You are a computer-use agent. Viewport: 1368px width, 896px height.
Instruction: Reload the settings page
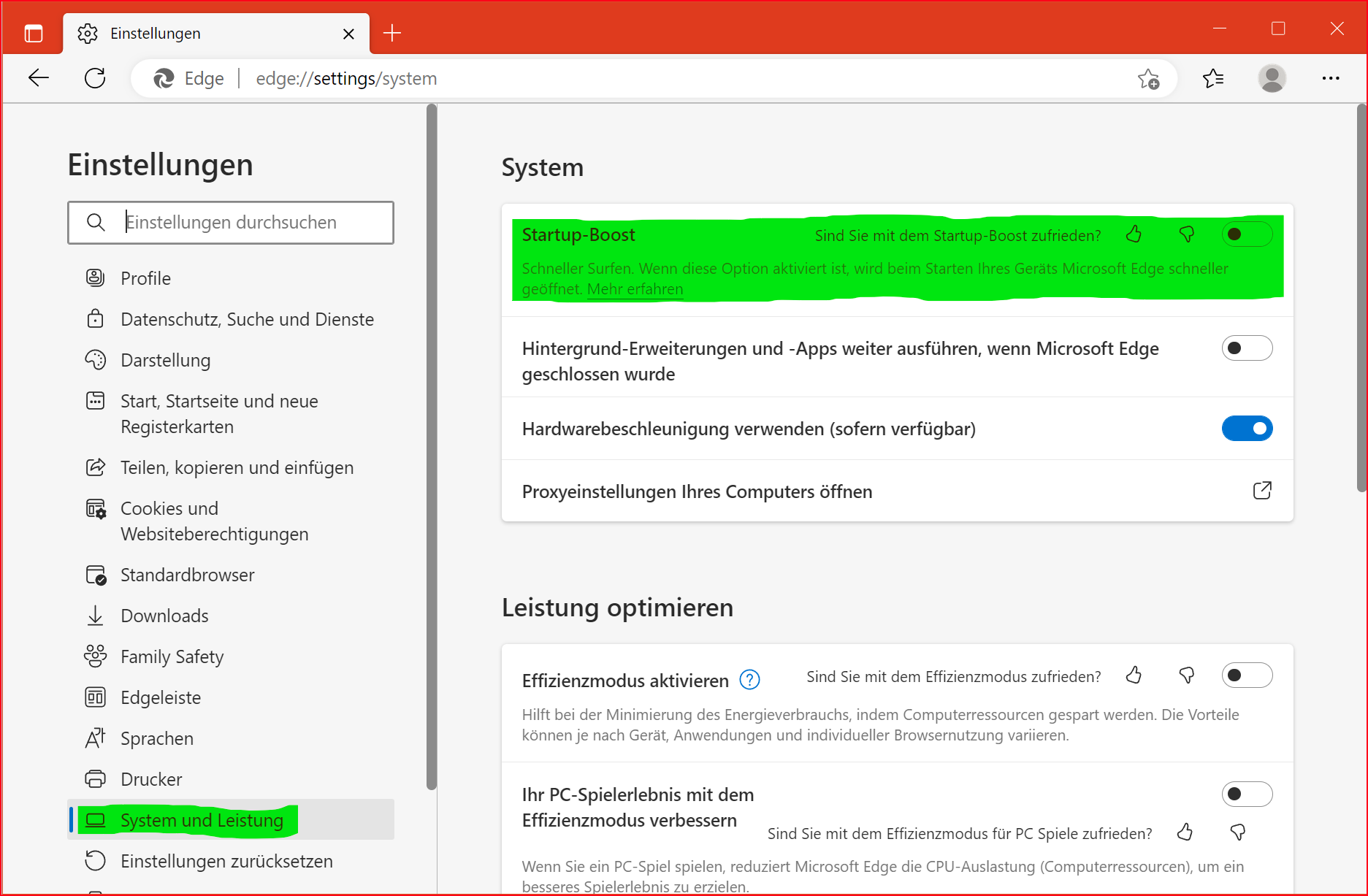point(95,77)
